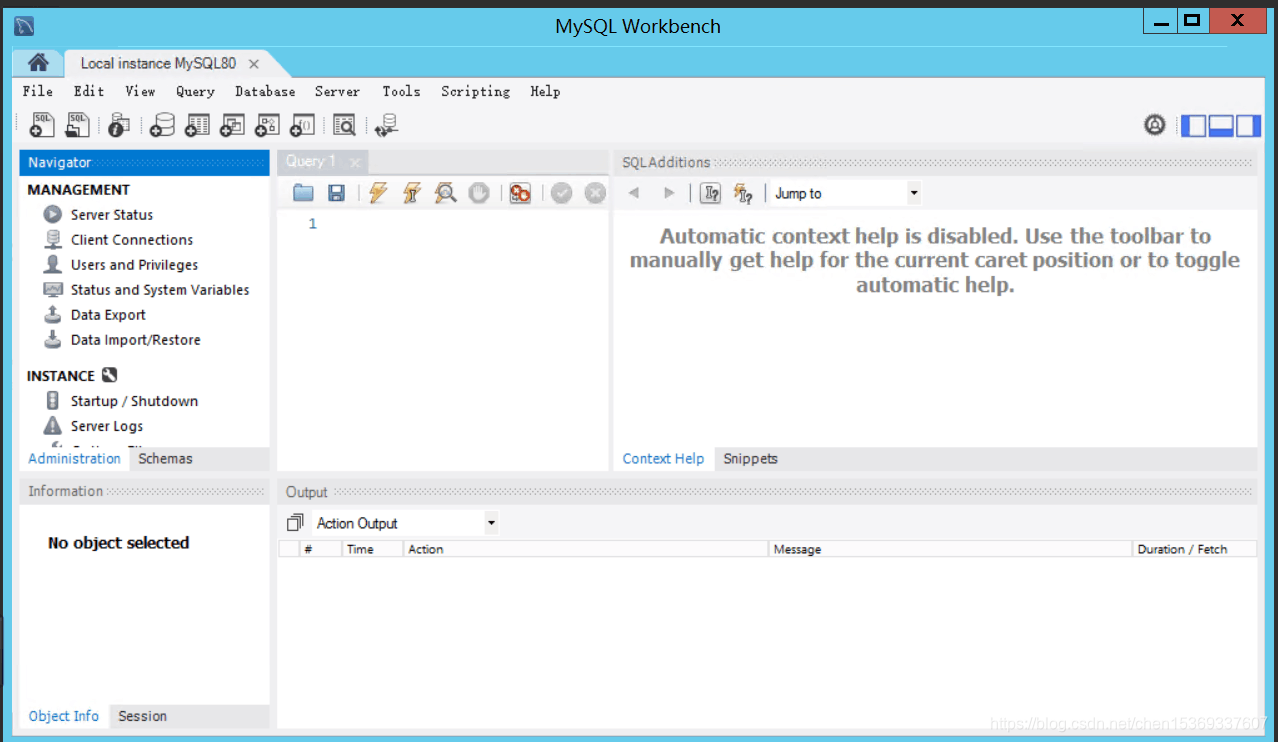Open SQL script file toolbar icon

pos(78,124)
